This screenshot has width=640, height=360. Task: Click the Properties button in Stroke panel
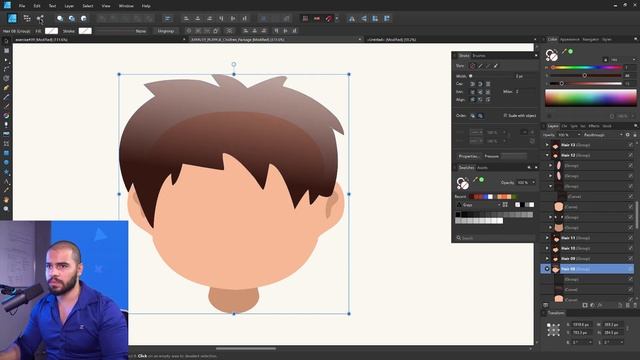(x=469, y=156)
